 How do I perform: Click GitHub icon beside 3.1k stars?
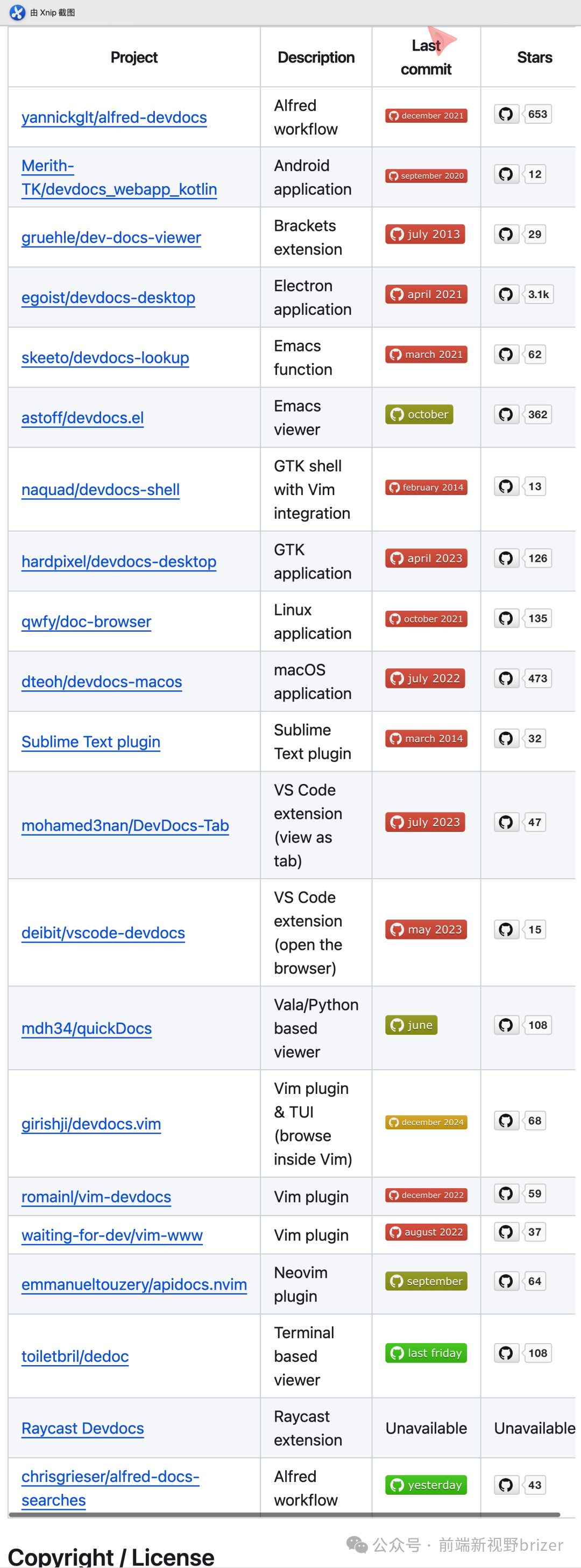[506, 295]
